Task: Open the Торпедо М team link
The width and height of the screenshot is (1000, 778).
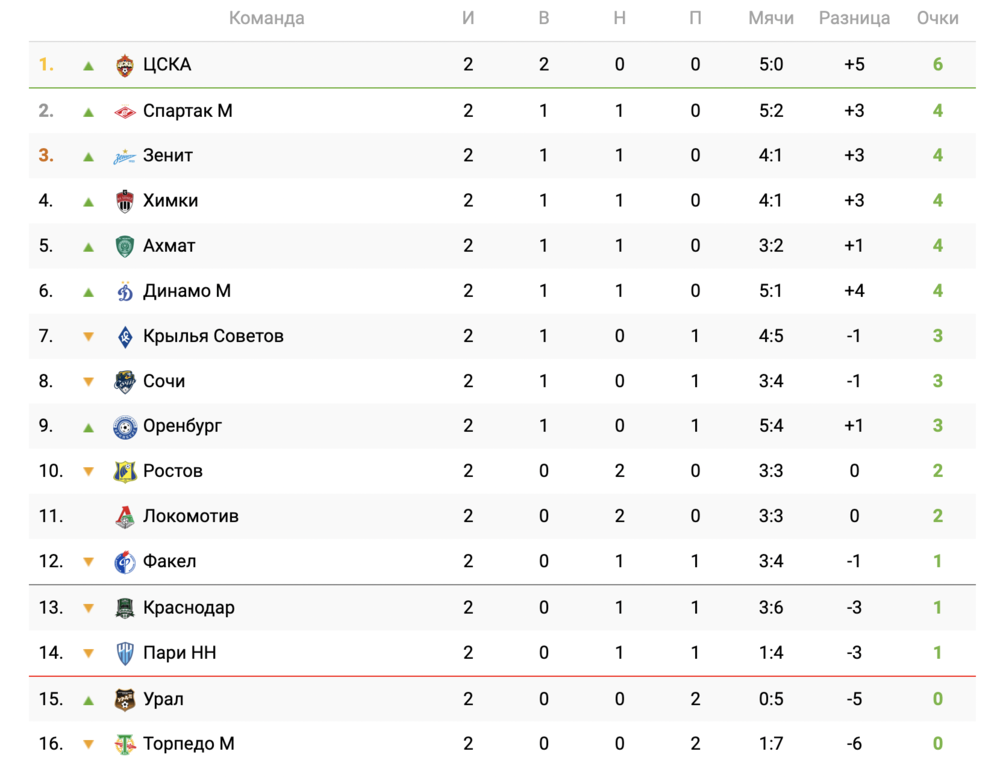Action: coord(189,744)
